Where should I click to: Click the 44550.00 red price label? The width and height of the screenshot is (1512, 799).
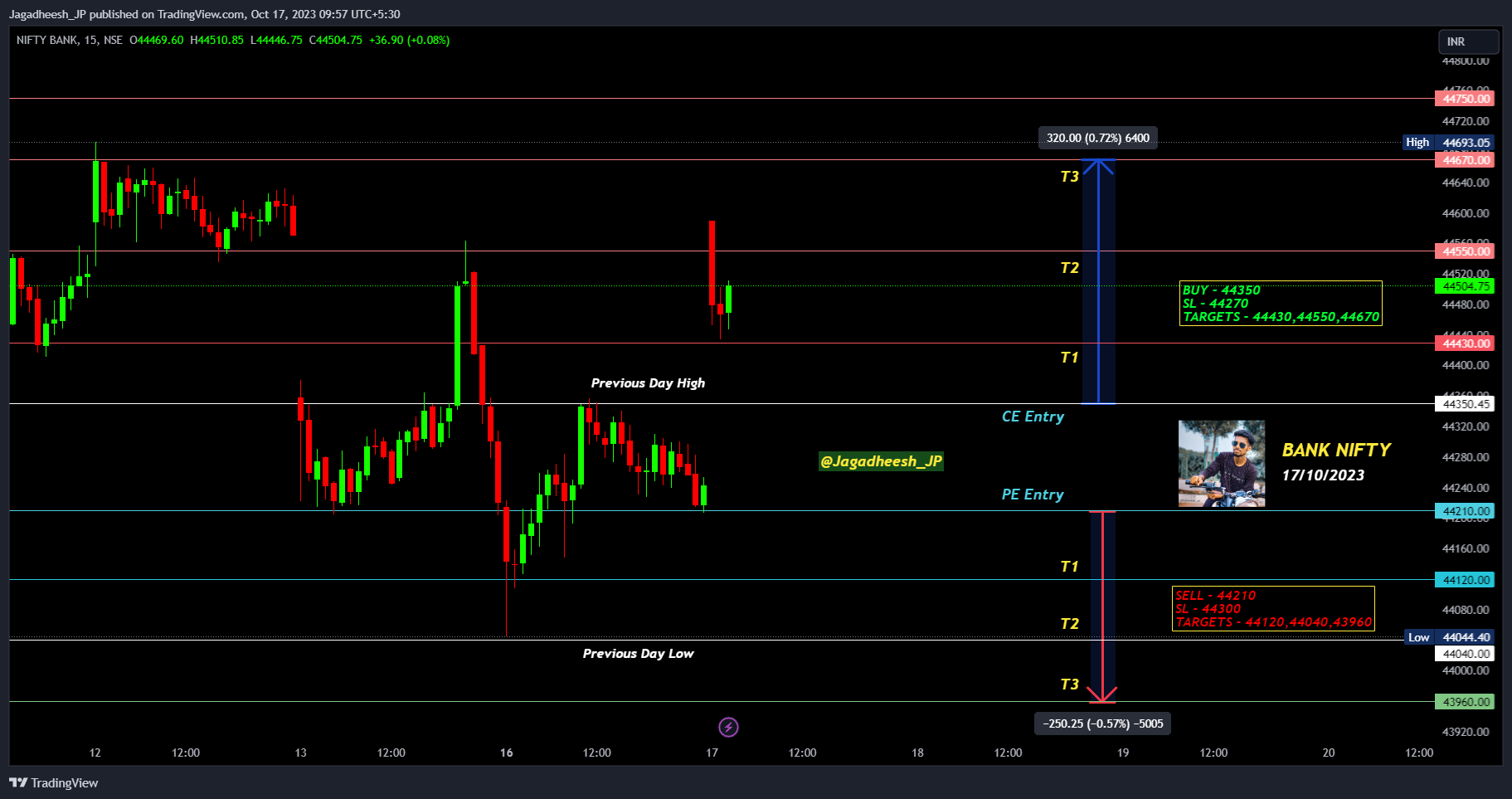pyautogui.click(x=1465, y=251)
